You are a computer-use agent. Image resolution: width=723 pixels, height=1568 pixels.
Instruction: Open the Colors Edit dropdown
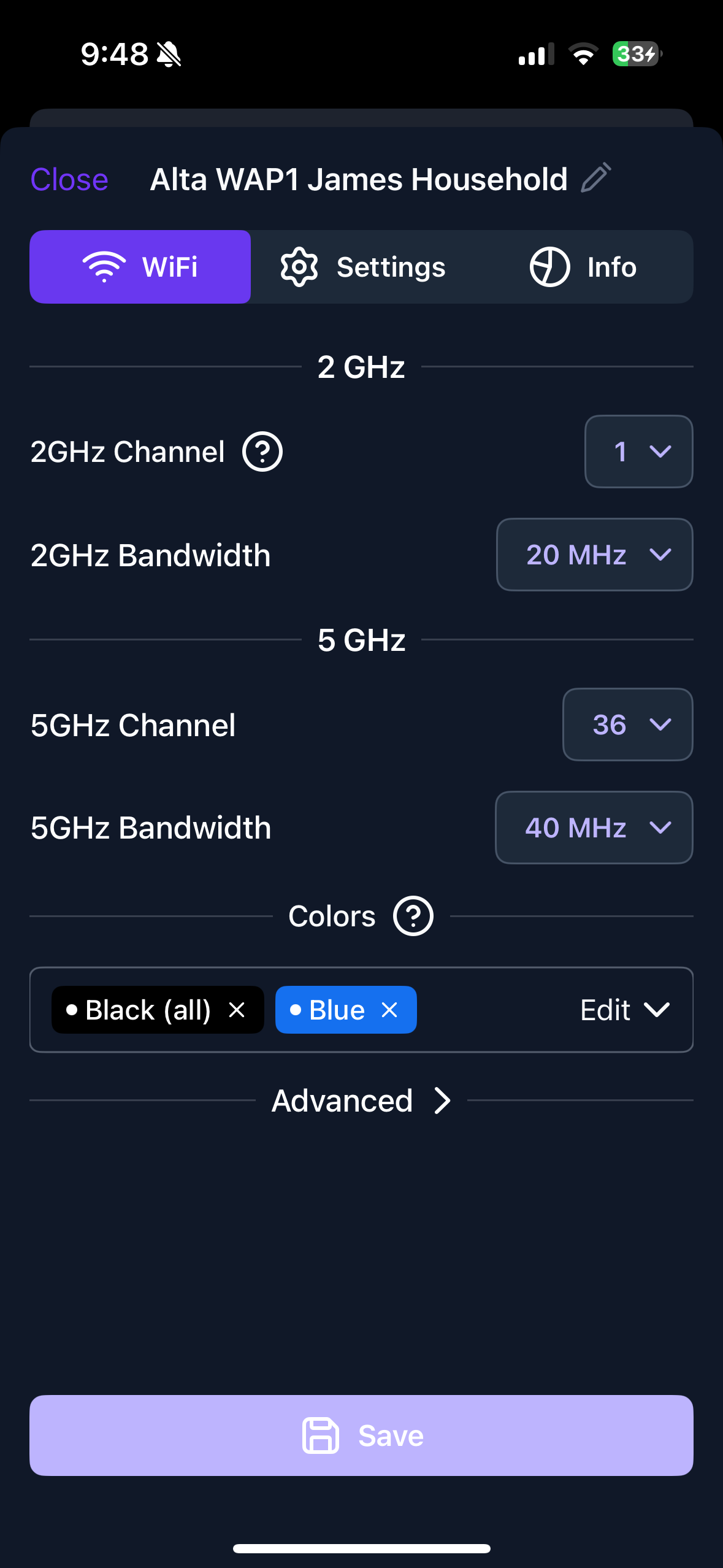coord(624,1010)
